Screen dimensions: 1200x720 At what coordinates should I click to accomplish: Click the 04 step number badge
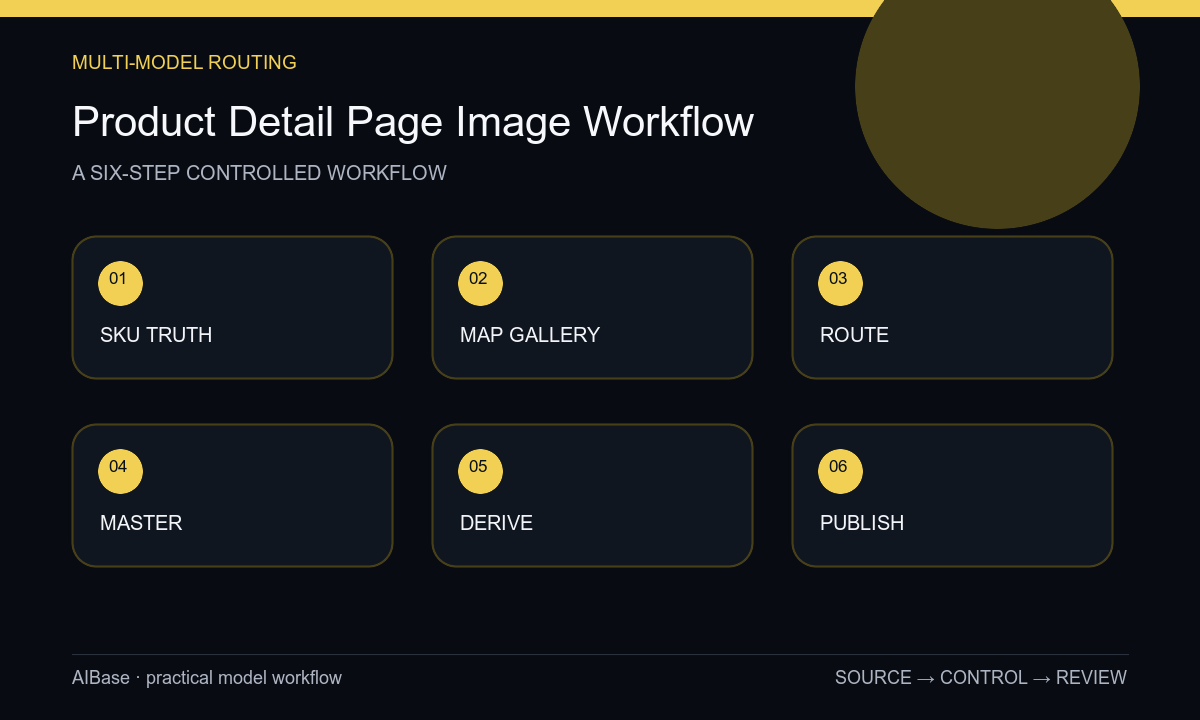[120, 471]
